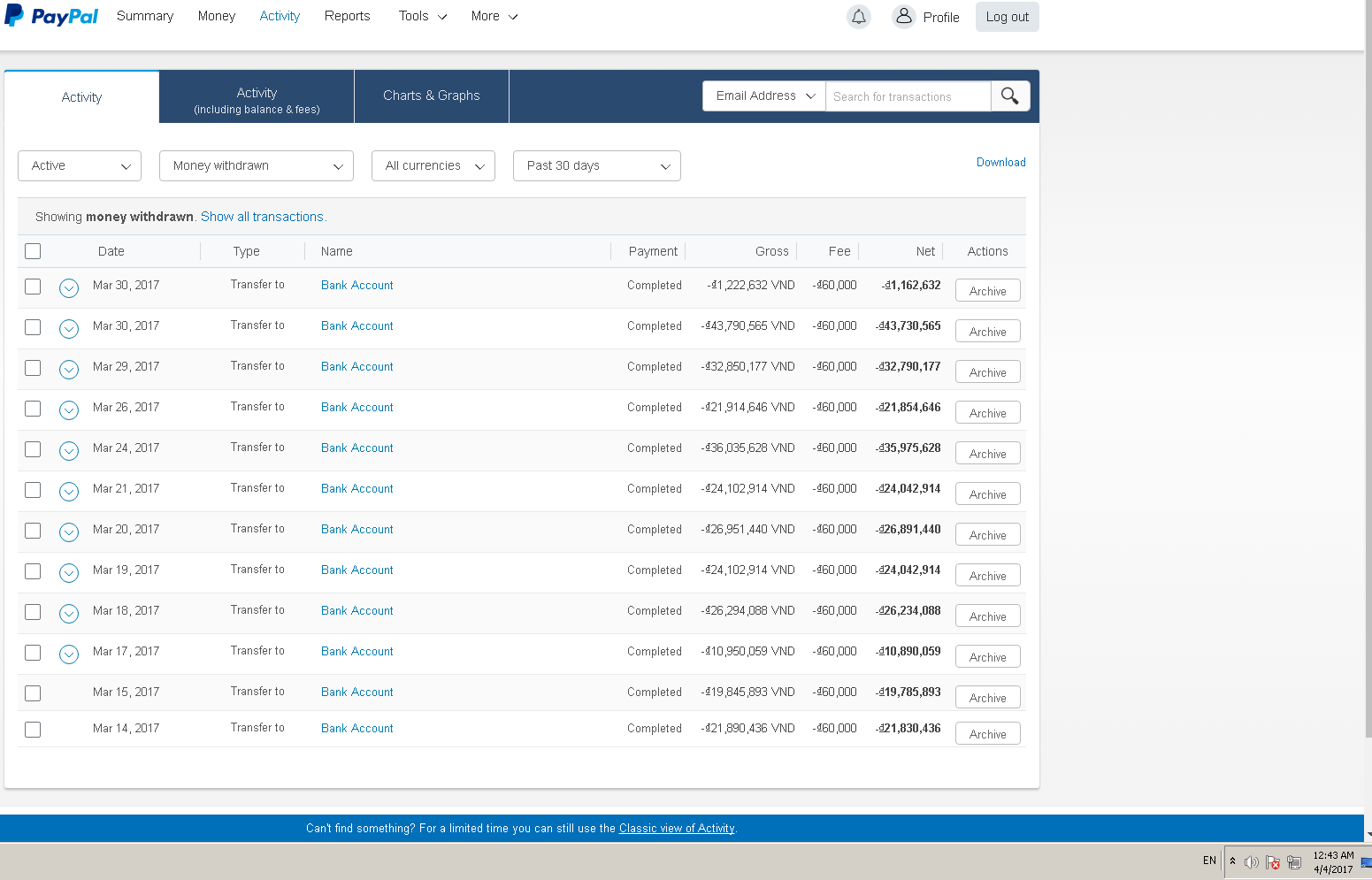1372x880 pixels.
Task: Open the More menu
Action: click(x=494, y=16)
